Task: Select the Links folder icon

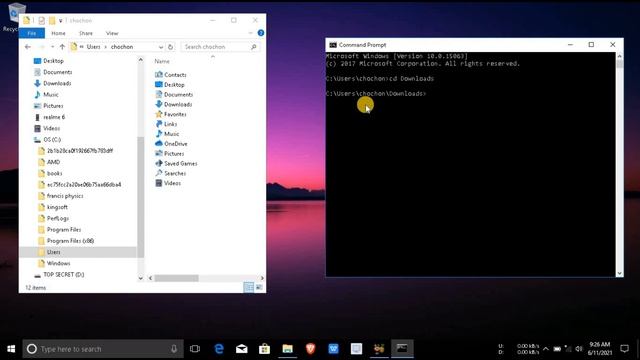Action: [x=159, y=124]
